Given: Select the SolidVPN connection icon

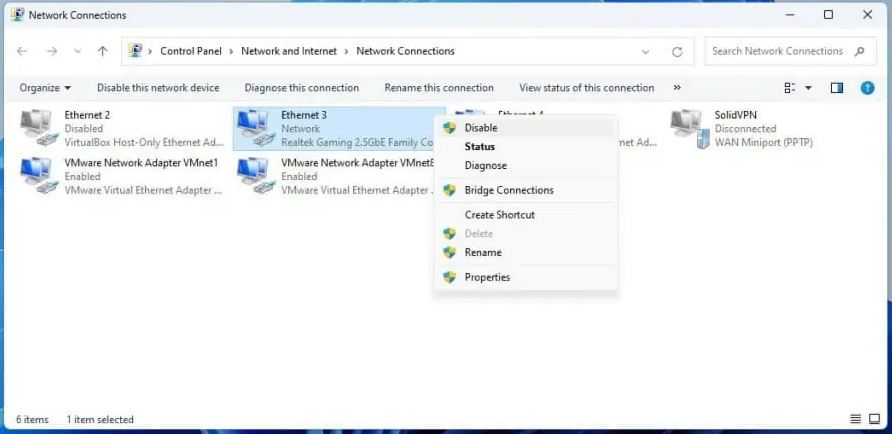Looking at the screenshot, I should coord(690,128).
